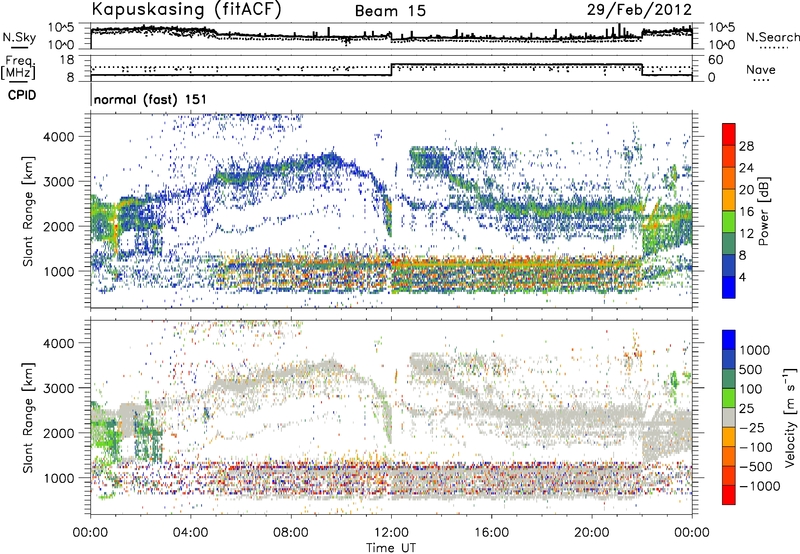Viewport: 800px width, 554px height.
Task: Click the Kapuskasing (fitACF) title
Action: coord(186,9)
